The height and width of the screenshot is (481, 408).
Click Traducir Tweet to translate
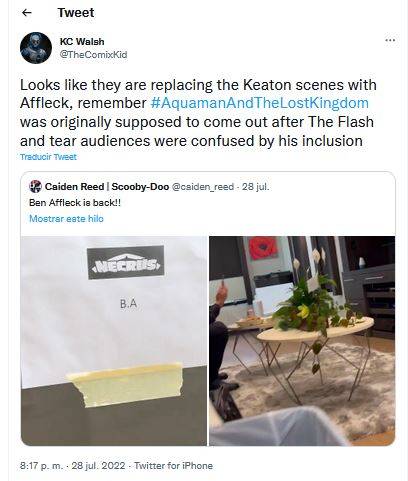pos(48,157)
